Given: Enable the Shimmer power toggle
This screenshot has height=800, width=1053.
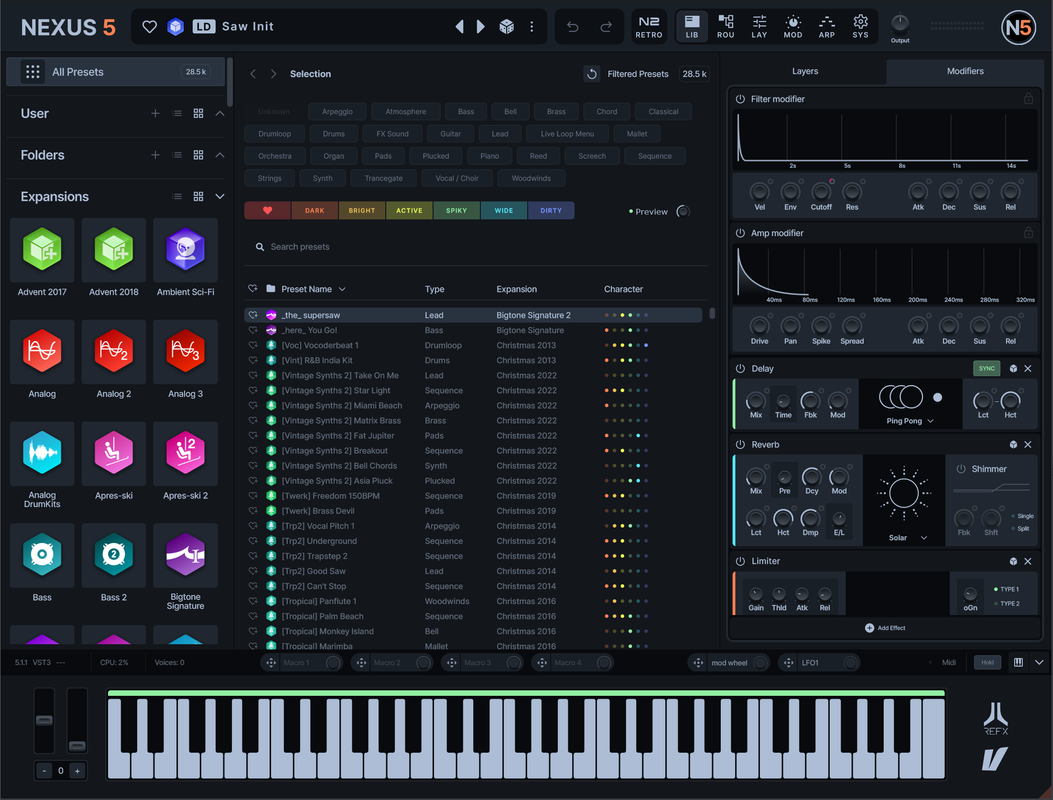Looking at the screenshot, I should (x=961, y=469).
